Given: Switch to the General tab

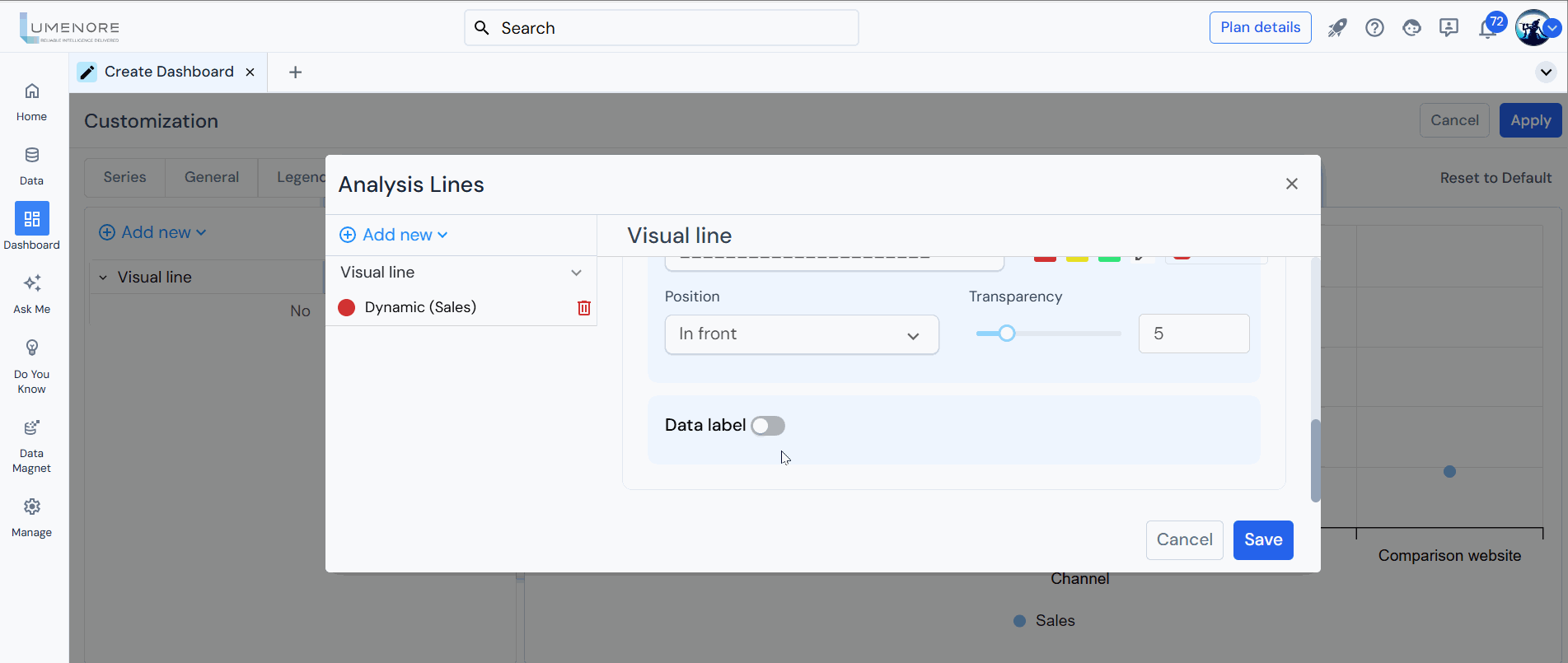Looking at the screenshot, I should (x=211, y=177).
